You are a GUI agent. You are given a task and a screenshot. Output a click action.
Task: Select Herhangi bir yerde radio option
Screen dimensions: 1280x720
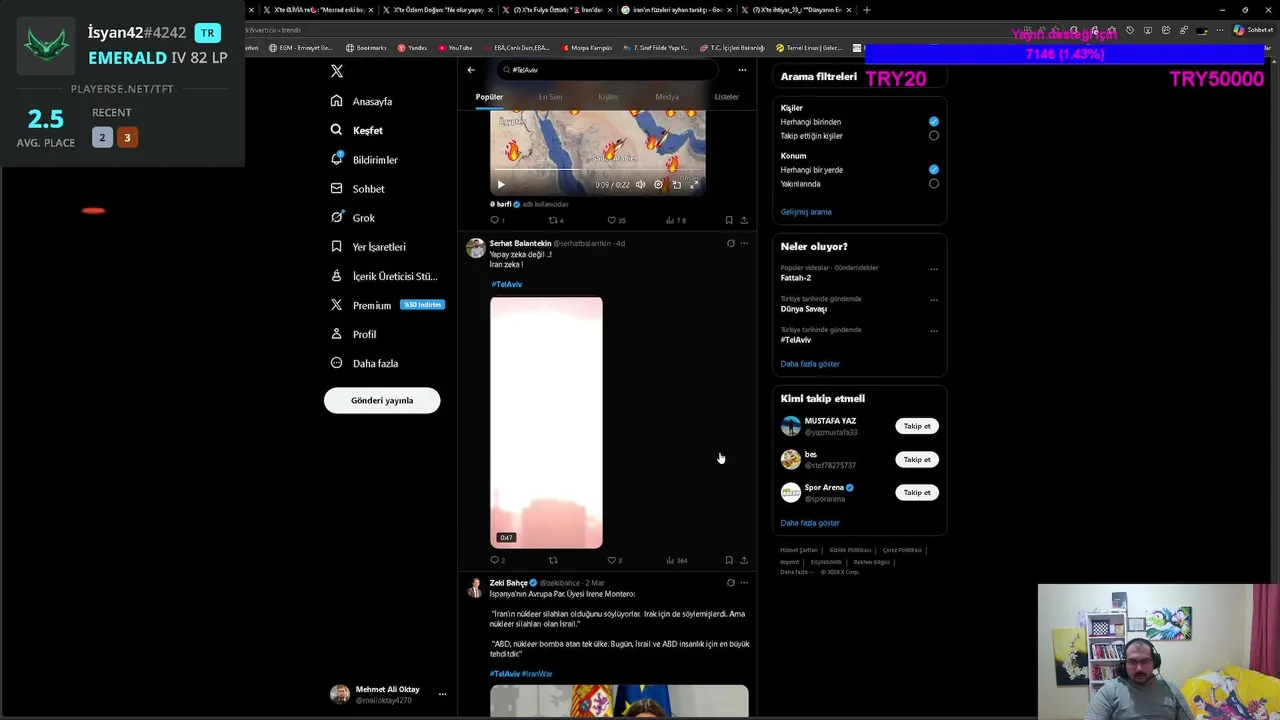click(x=934, y=170)
